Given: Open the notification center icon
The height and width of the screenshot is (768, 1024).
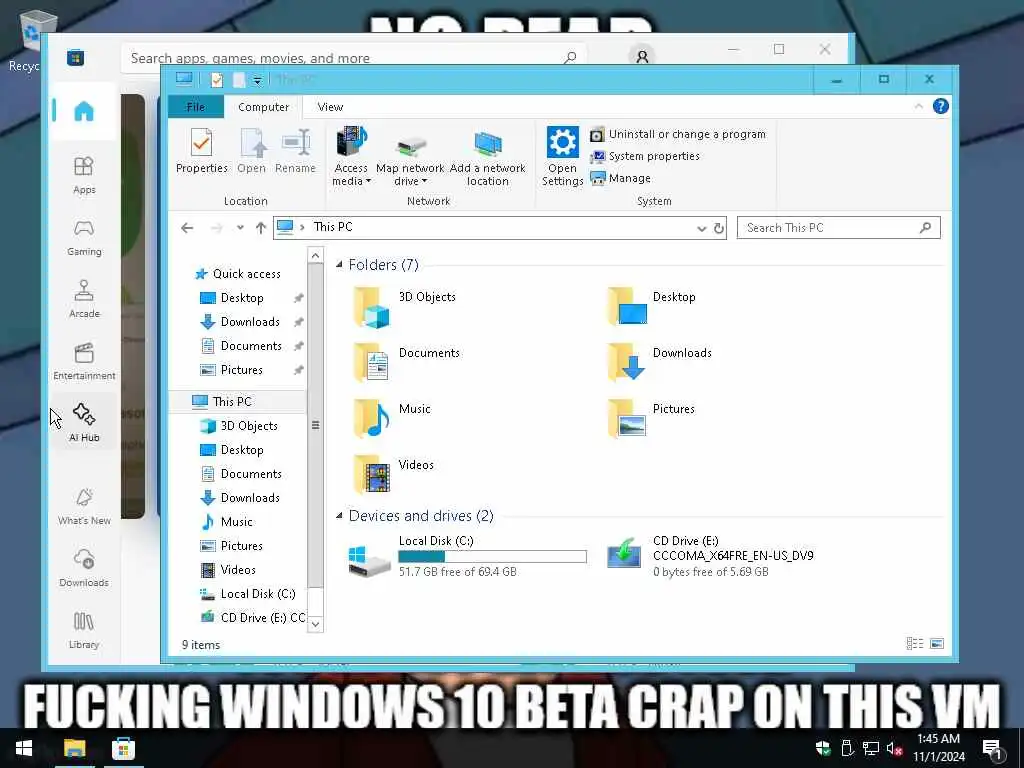Looking at the screenshot, I should [993, 749].
